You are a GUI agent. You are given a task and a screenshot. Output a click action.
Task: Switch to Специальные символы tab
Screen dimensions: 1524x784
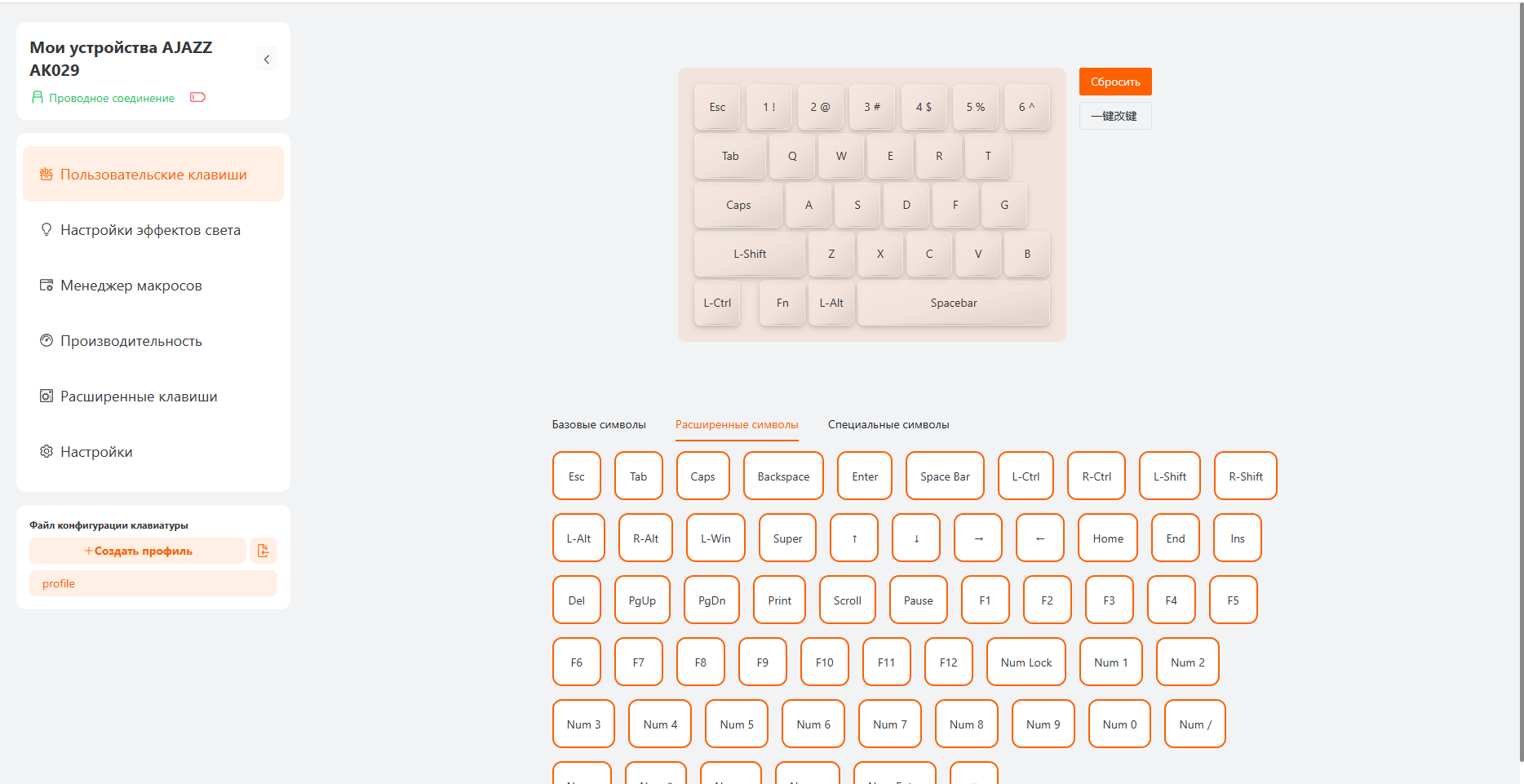click(x=888, y=425)
